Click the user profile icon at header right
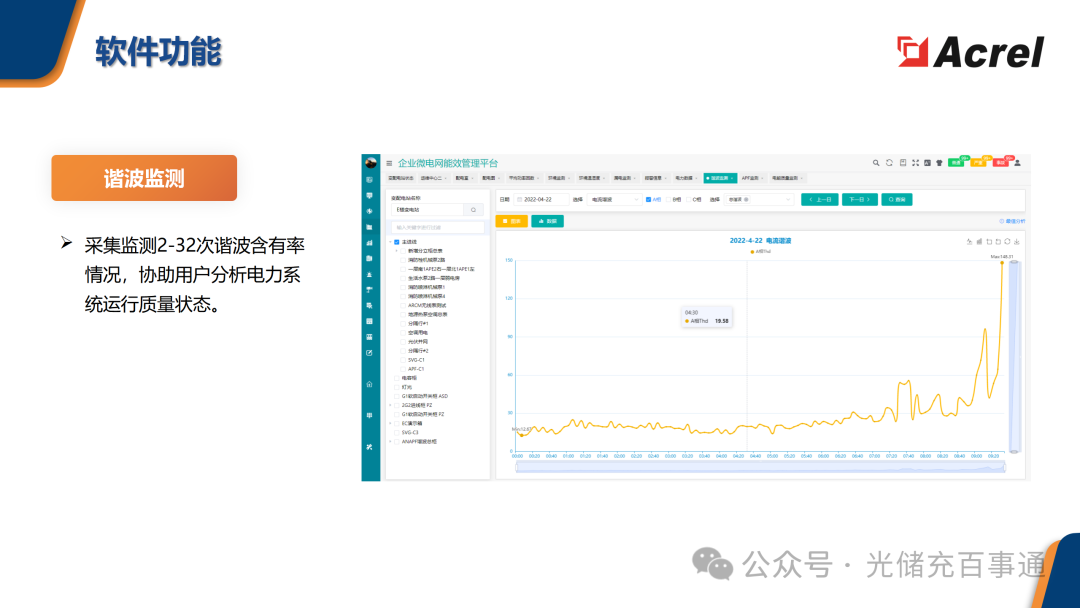The height and width of the screenshot is (608, 1080). point(1017,163)
